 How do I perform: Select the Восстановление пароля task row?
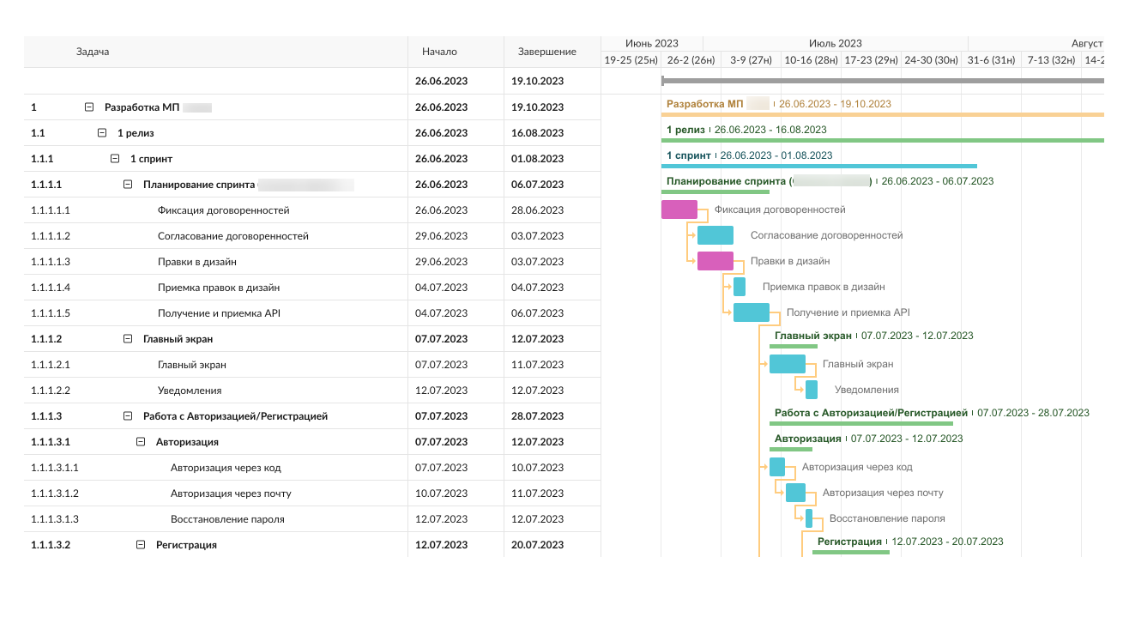227,519
